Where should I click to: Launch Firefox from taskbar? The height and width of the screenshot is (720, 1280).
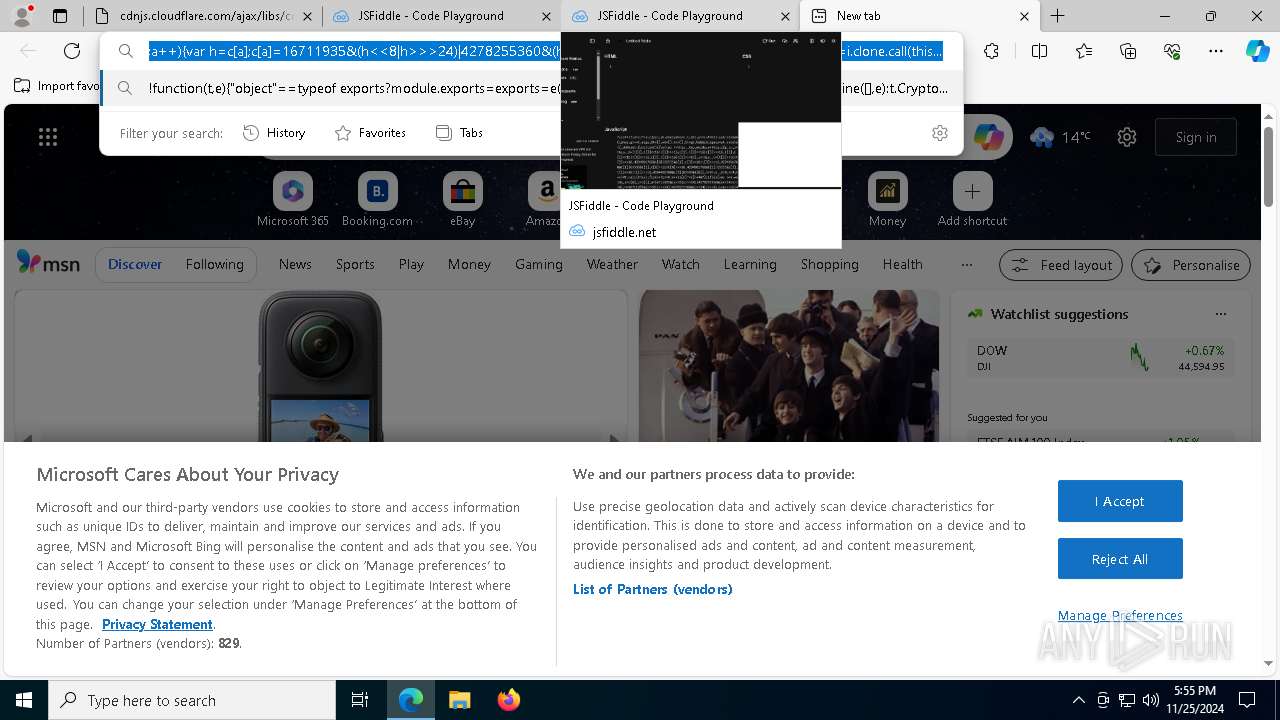point(508,700)
